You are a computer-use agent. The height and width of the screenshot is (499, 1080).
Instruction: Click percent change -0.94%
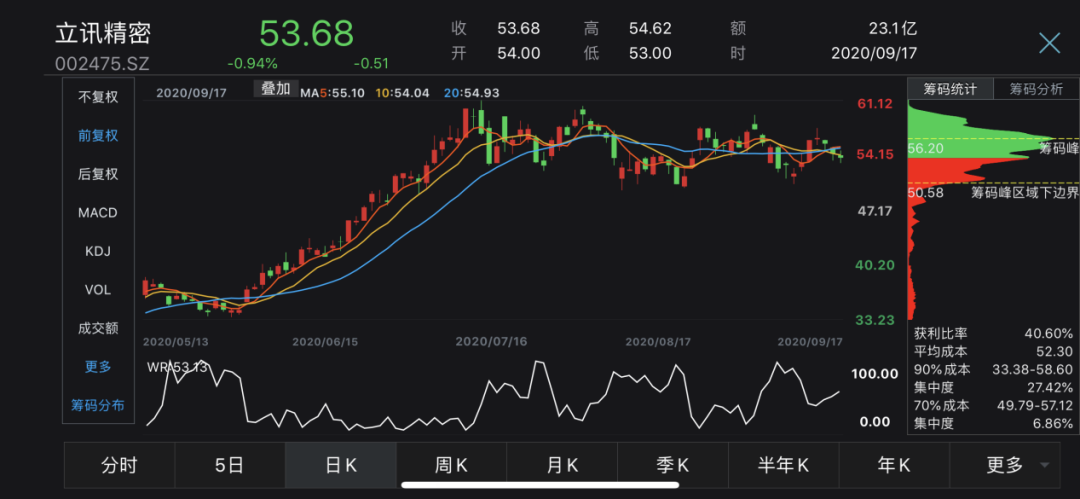[x=253, y=64]
